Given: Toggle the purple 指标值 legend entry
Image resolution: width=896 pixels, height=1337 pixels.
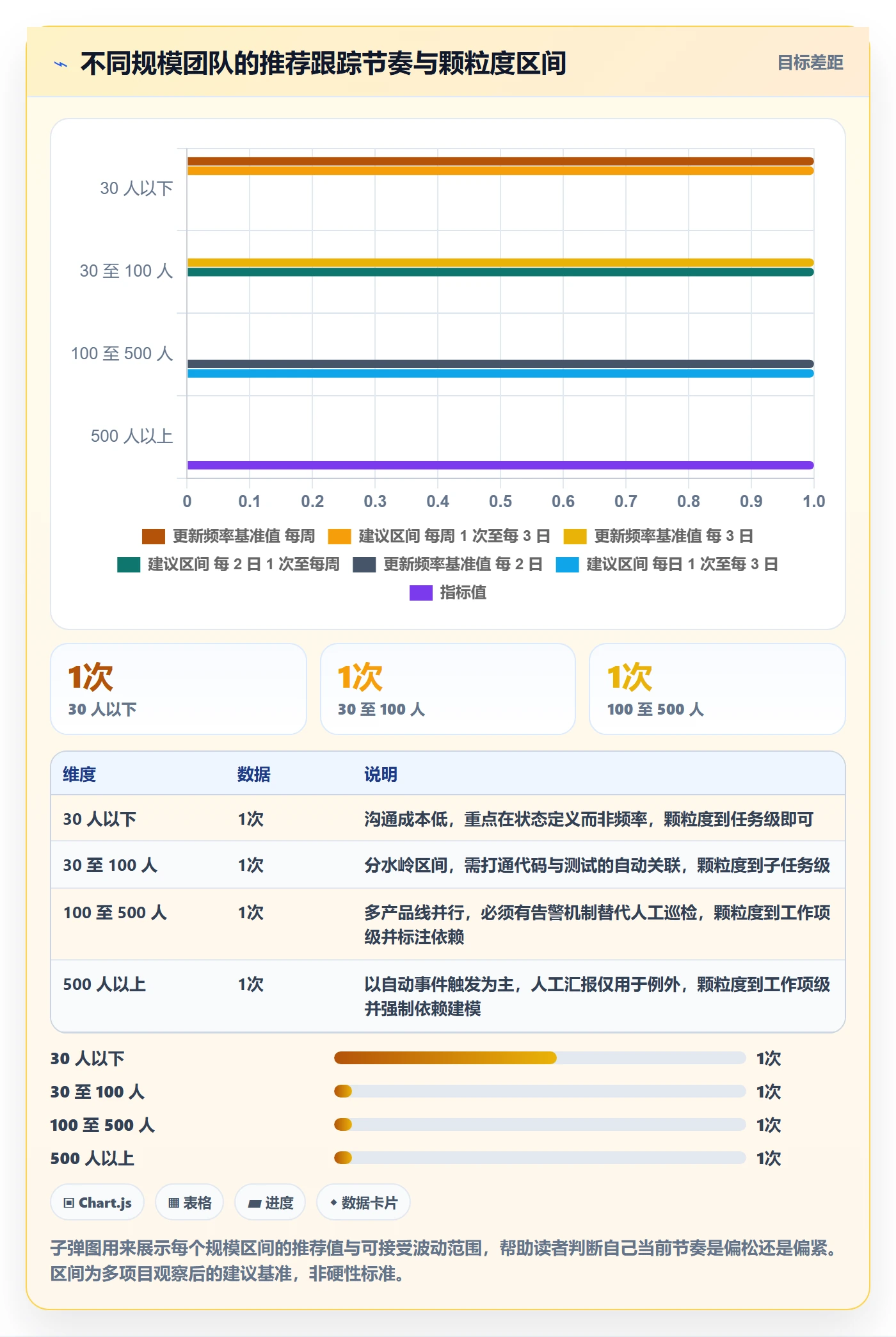Looking at the screenshot, I should pos(448,592).
